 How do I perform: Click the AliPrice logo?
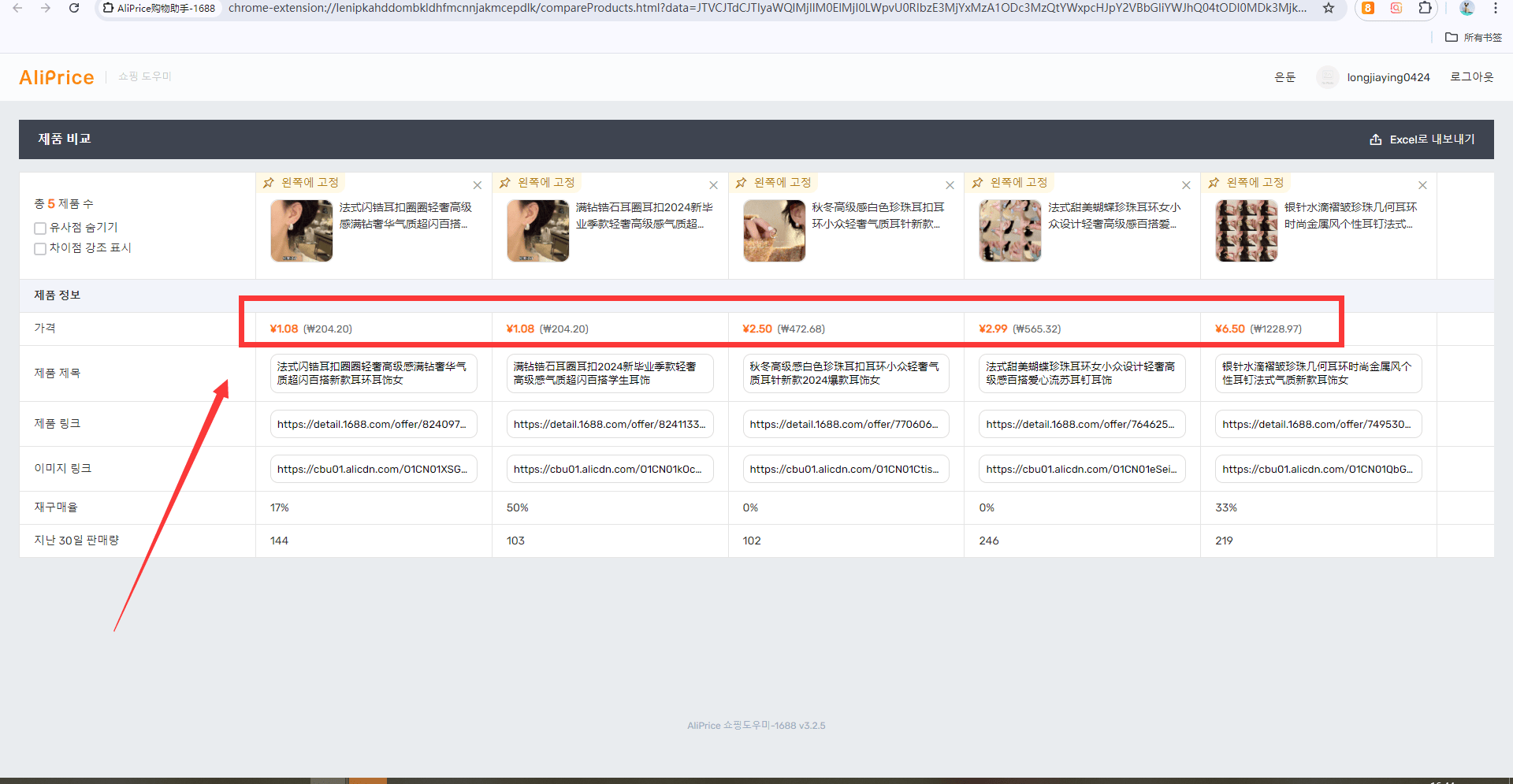pyautogui.click(x=57, y=77)
